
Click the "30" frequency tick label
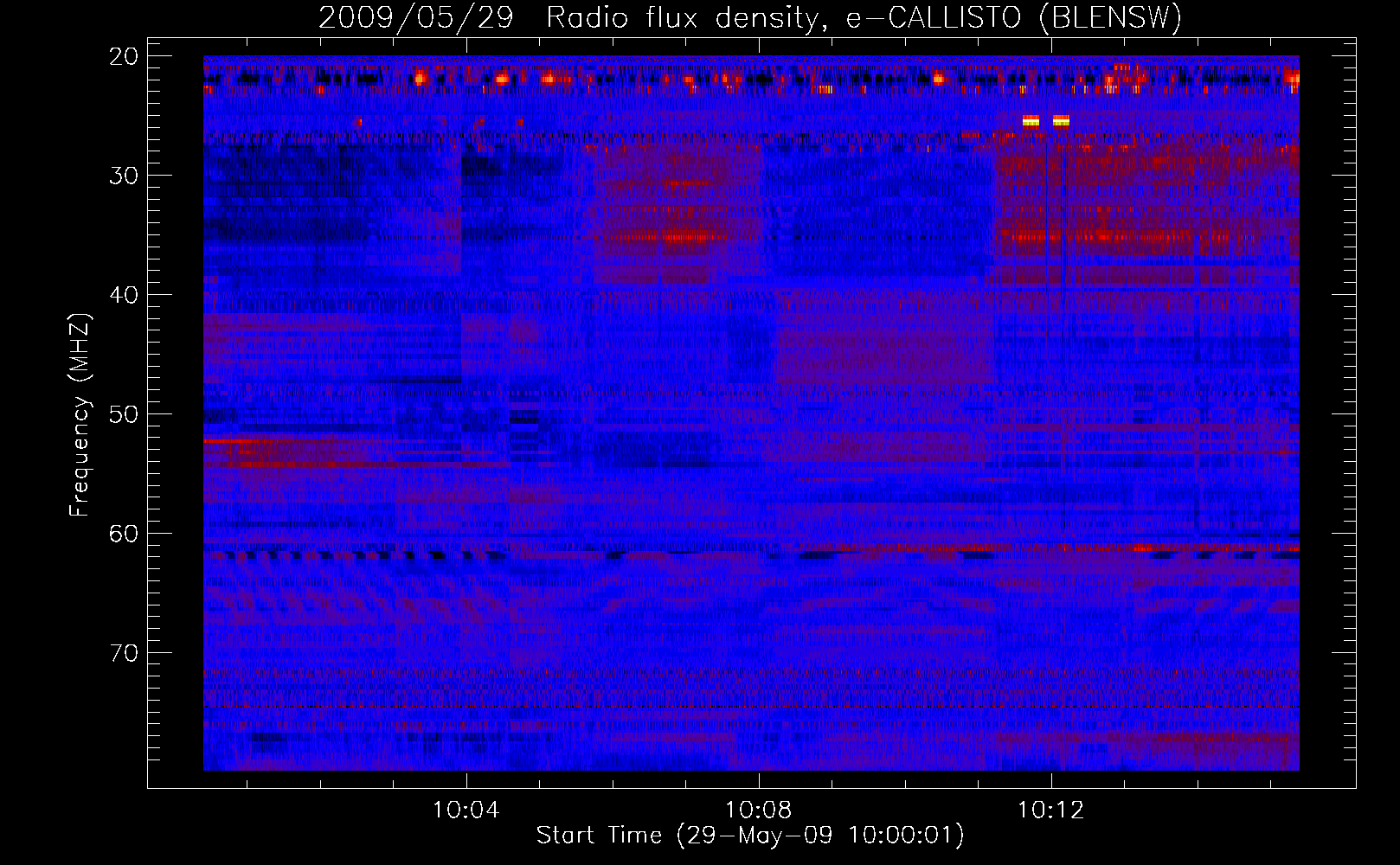pos(125,176)
